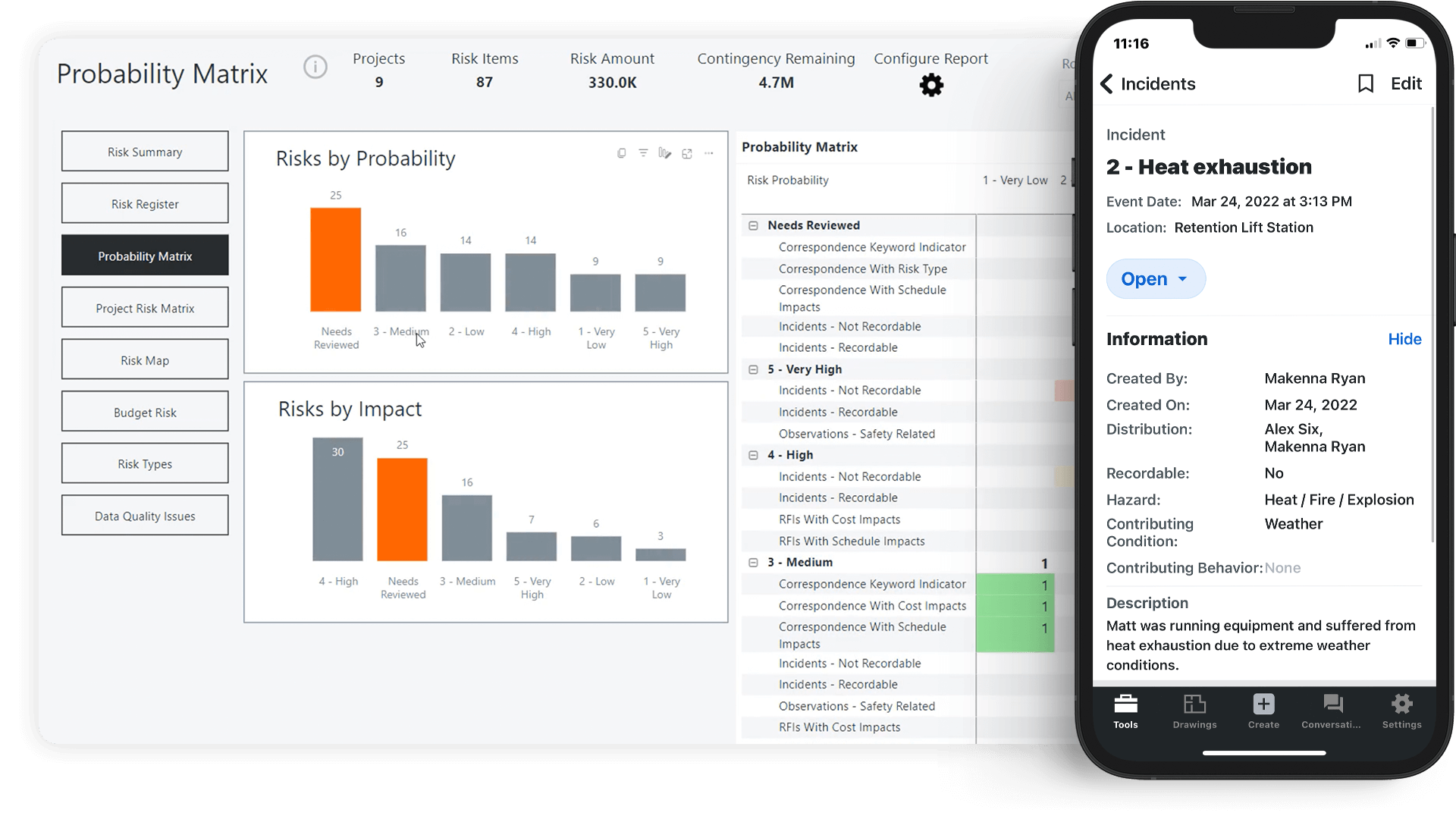Select Observations - Safety Related under 5 - Very High
The height and width of the screenshot is (819, 1456).
point(856,434)
